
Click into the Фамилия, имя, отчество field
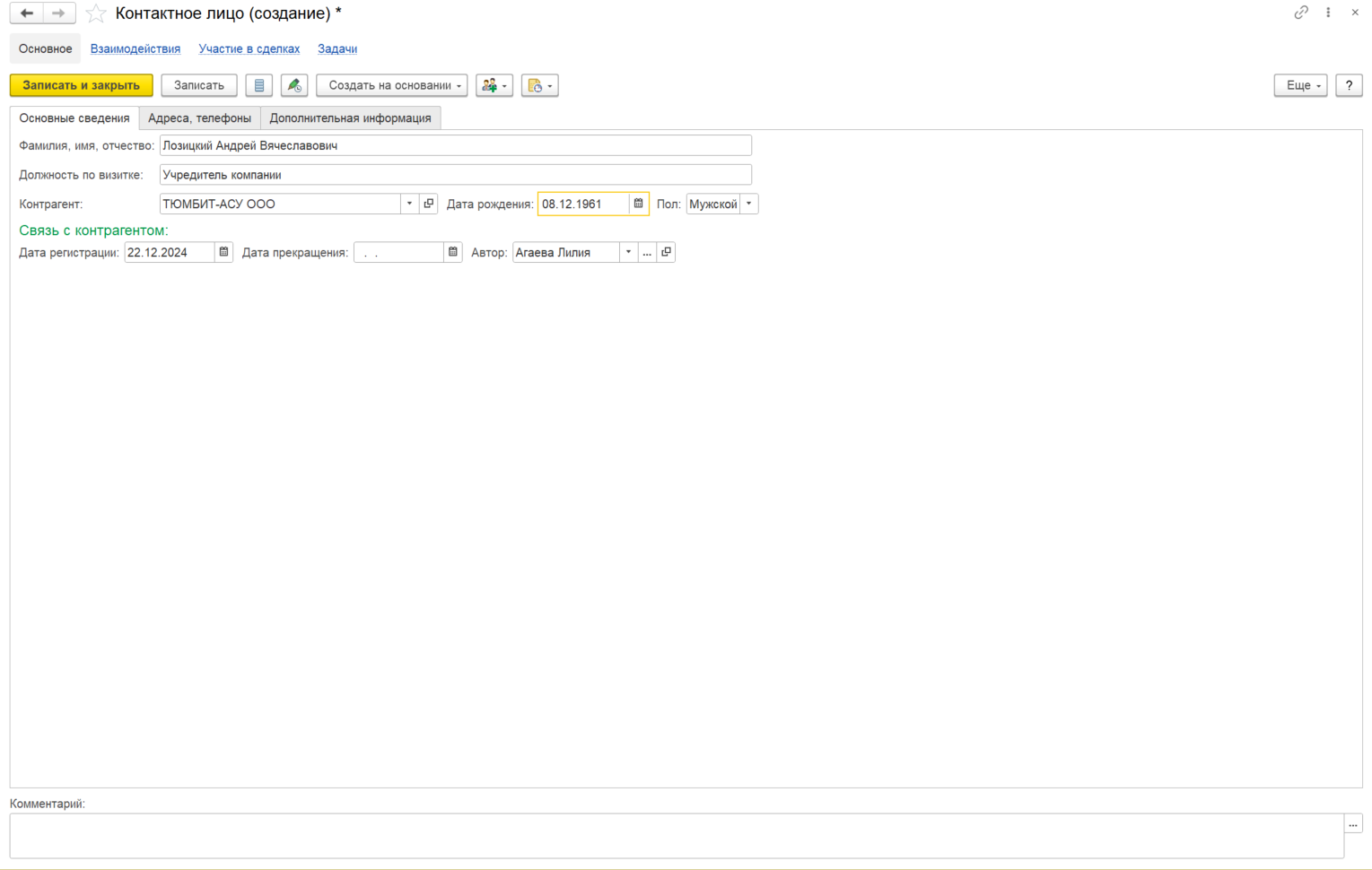point(456,145)
